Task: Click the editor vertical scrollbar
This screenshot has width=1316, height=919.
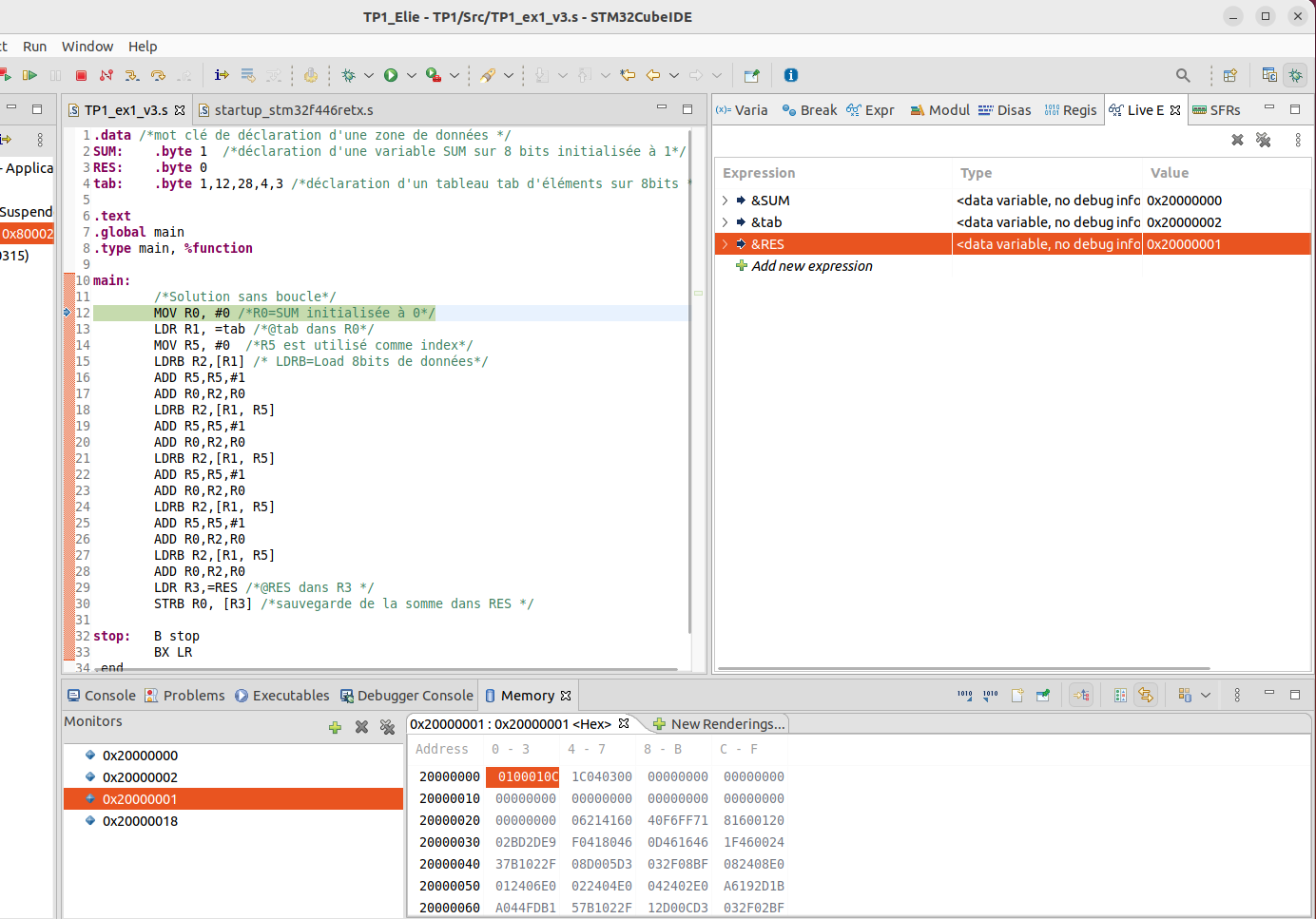Action: pyautogui.click(x=689, y=380)
